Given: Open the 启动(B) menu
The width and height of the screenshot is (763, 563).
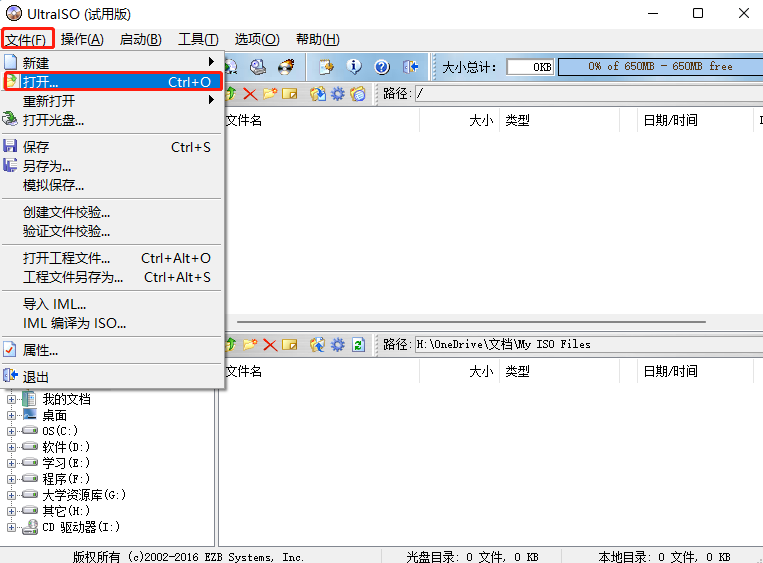Looking at the screenshot, I should pos(140,39).
